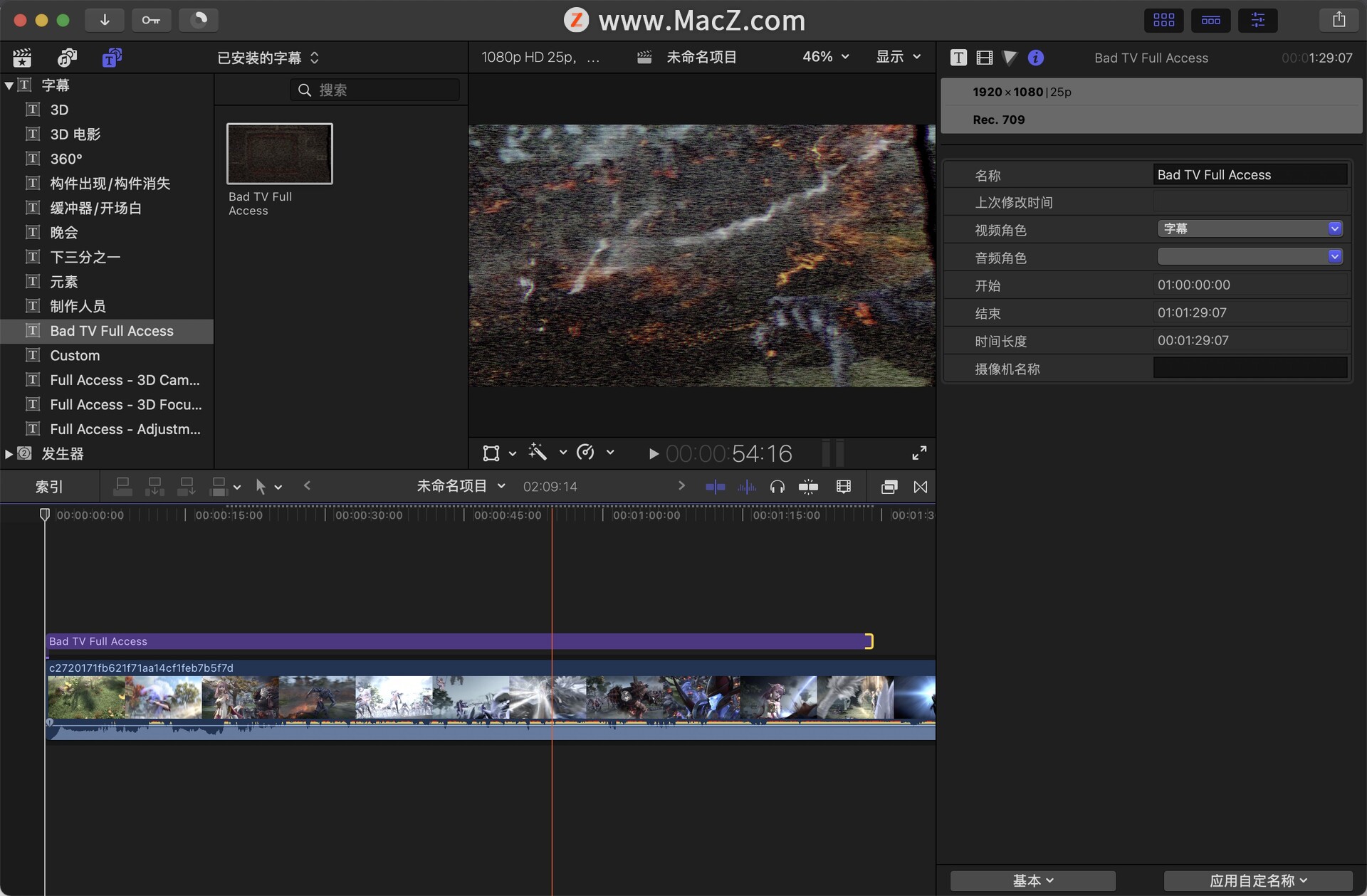Open the transitions browser icon
This screenshot has width=1367, height=896.
(921, 487)
